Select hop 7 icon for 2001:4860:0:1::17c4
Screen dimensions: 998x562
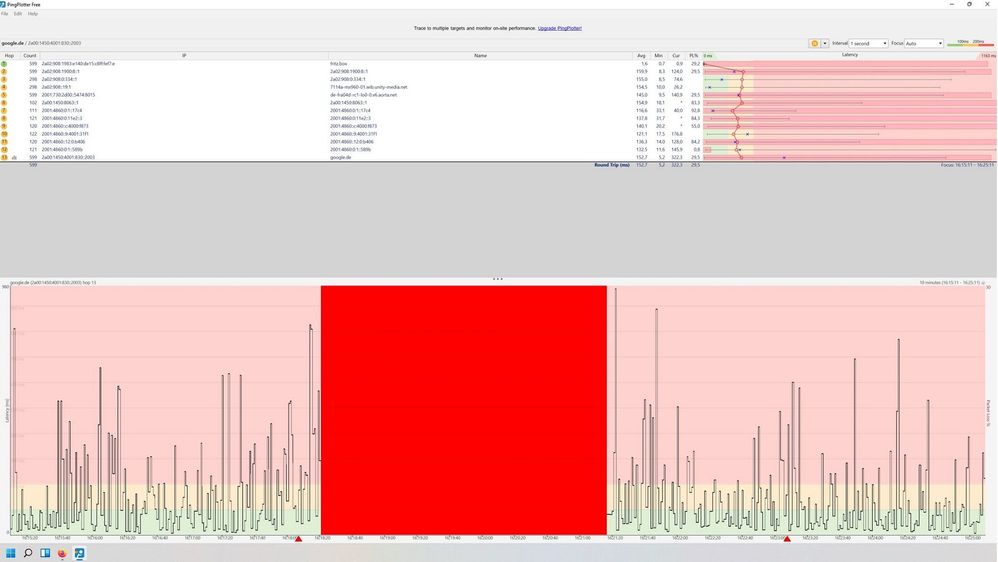[4, 110]
